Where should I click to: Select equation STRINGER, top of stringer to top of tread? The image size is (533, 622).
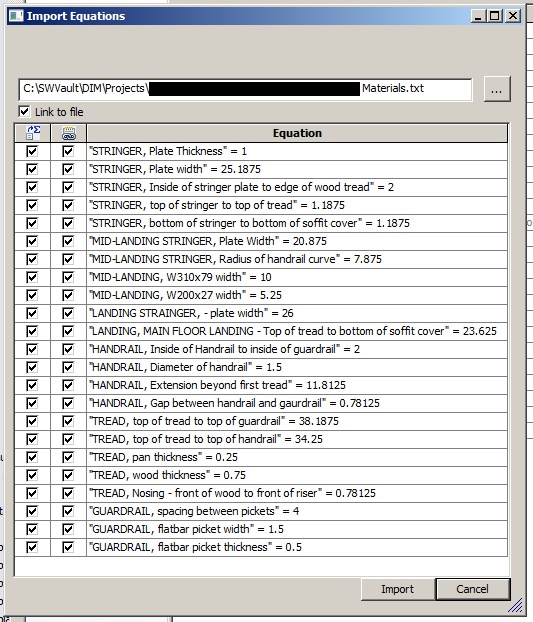[297, 205]
